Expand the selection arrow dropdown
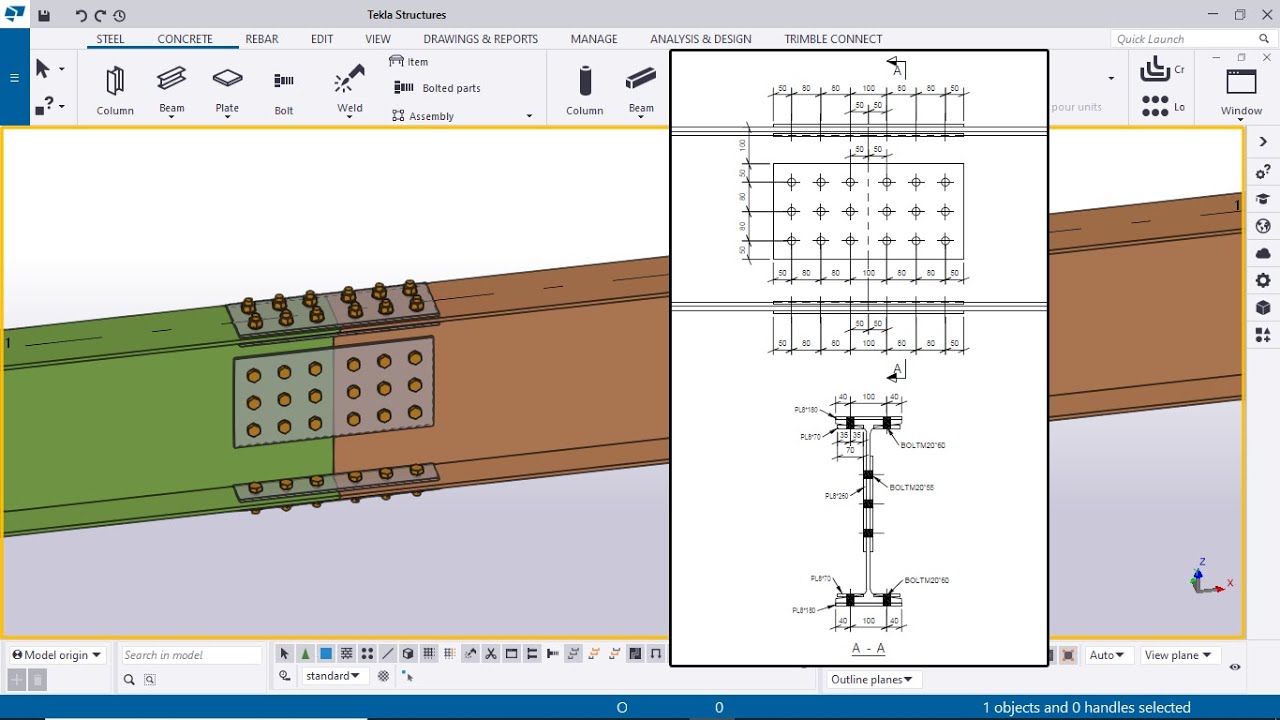Image resolution: width=1280 pixels, height=720 pixels. click(x=61, y=70)
